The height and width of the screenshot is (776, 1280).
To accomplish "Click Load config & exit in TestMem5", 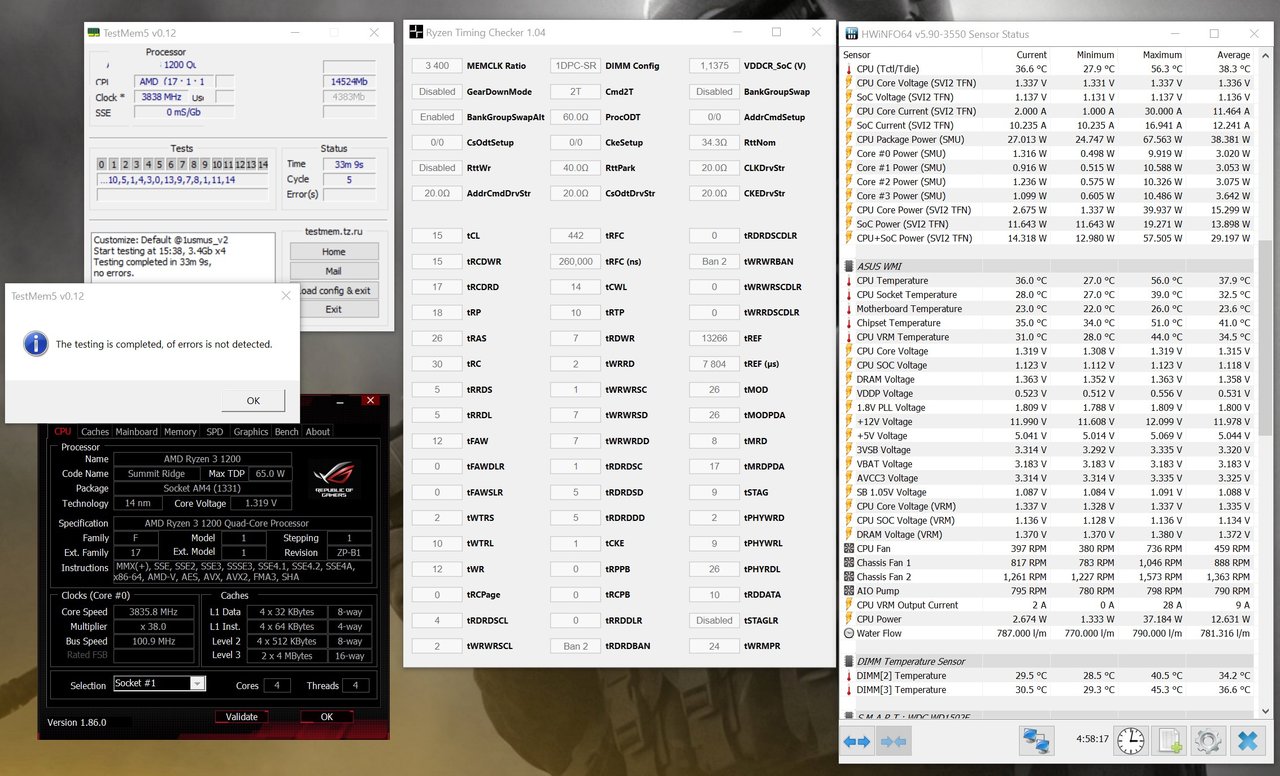I will coord(340,290).
